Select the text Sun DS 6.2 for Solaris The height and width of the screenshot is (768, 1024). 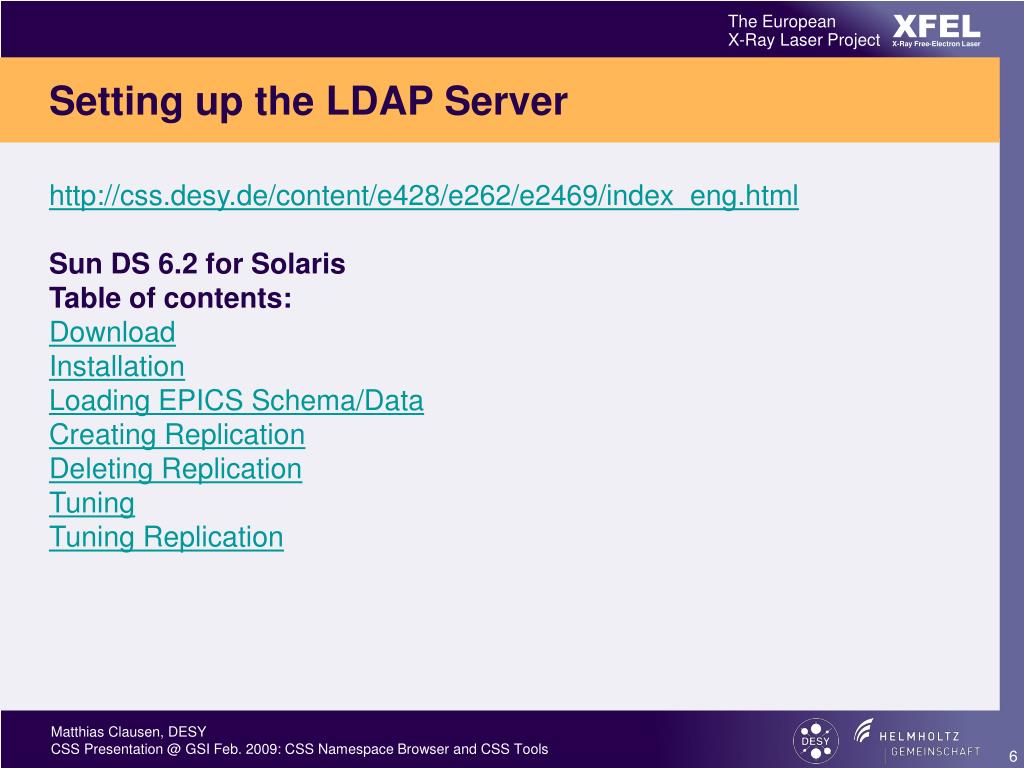tap(197, 264)
